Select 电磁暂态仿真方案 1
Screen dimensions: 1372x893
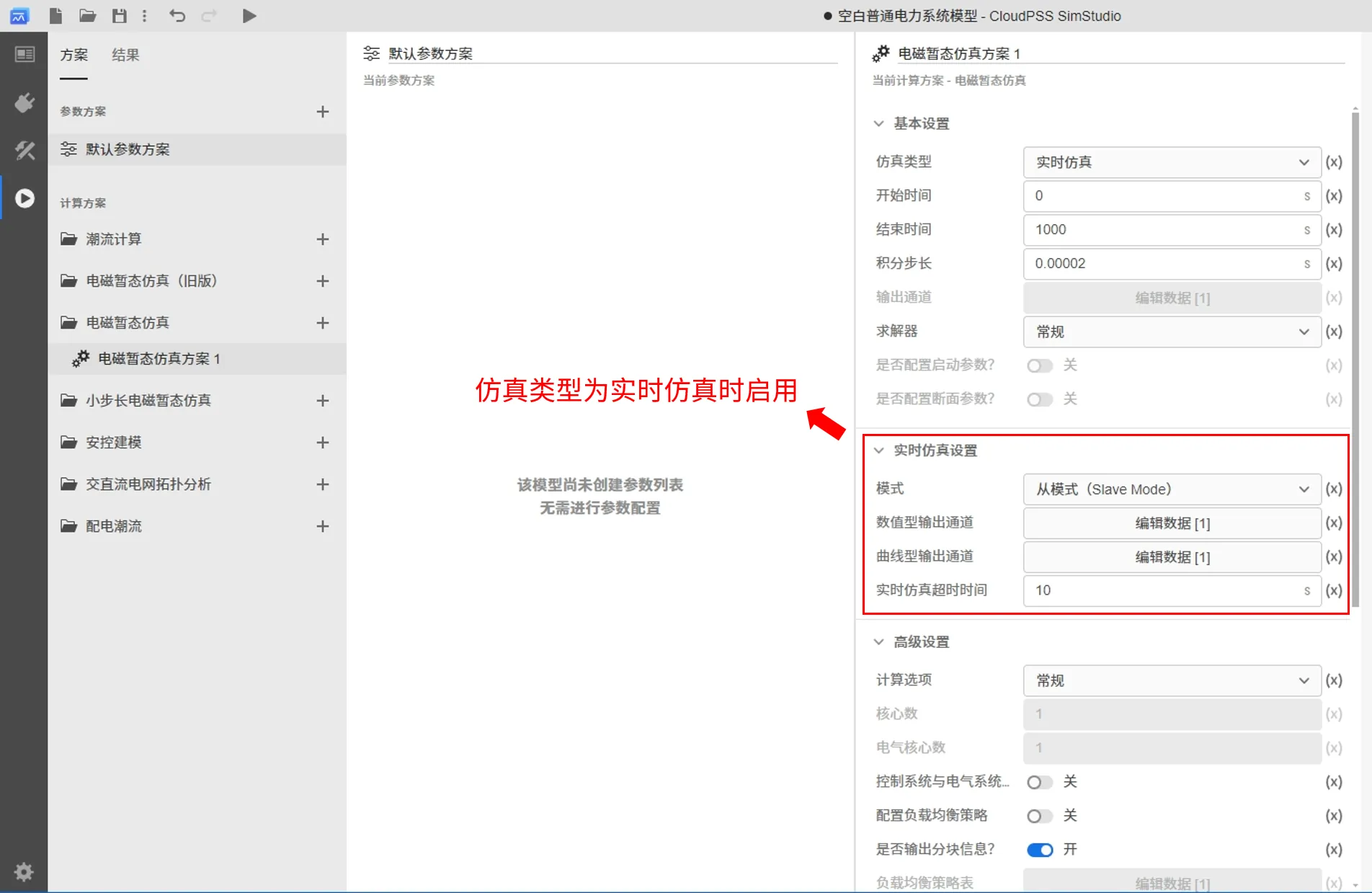click(x=197, y=359)
